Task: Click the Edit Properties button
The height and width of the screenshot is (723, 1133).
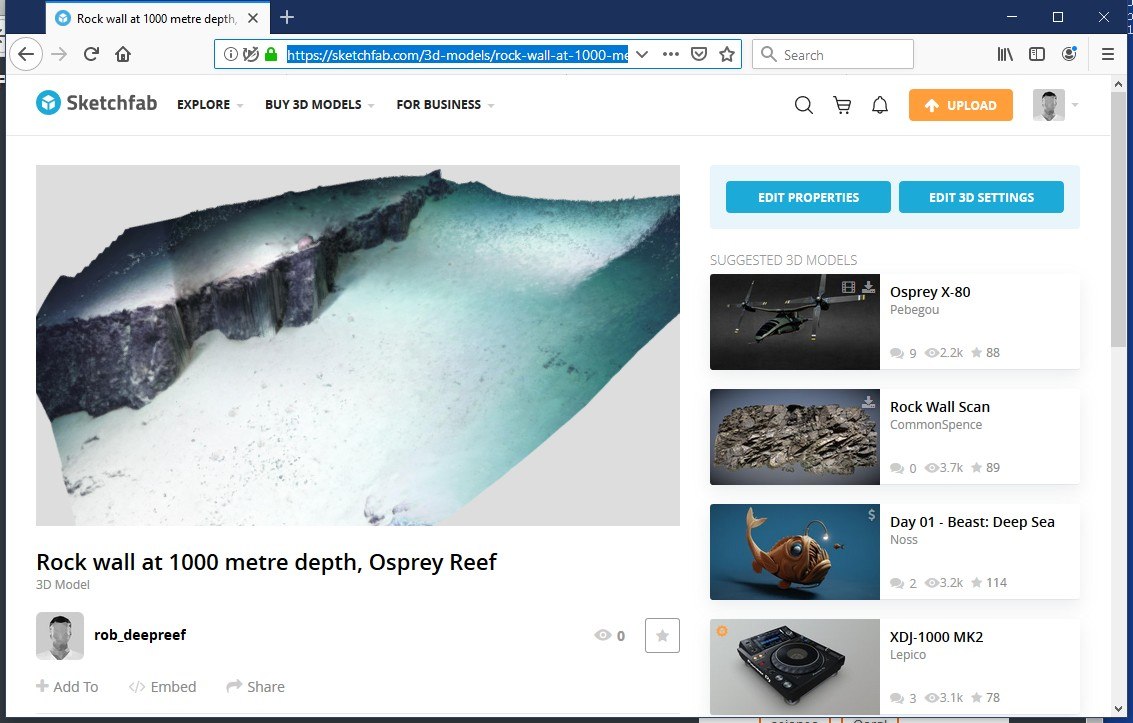Action: coord(808,197)
